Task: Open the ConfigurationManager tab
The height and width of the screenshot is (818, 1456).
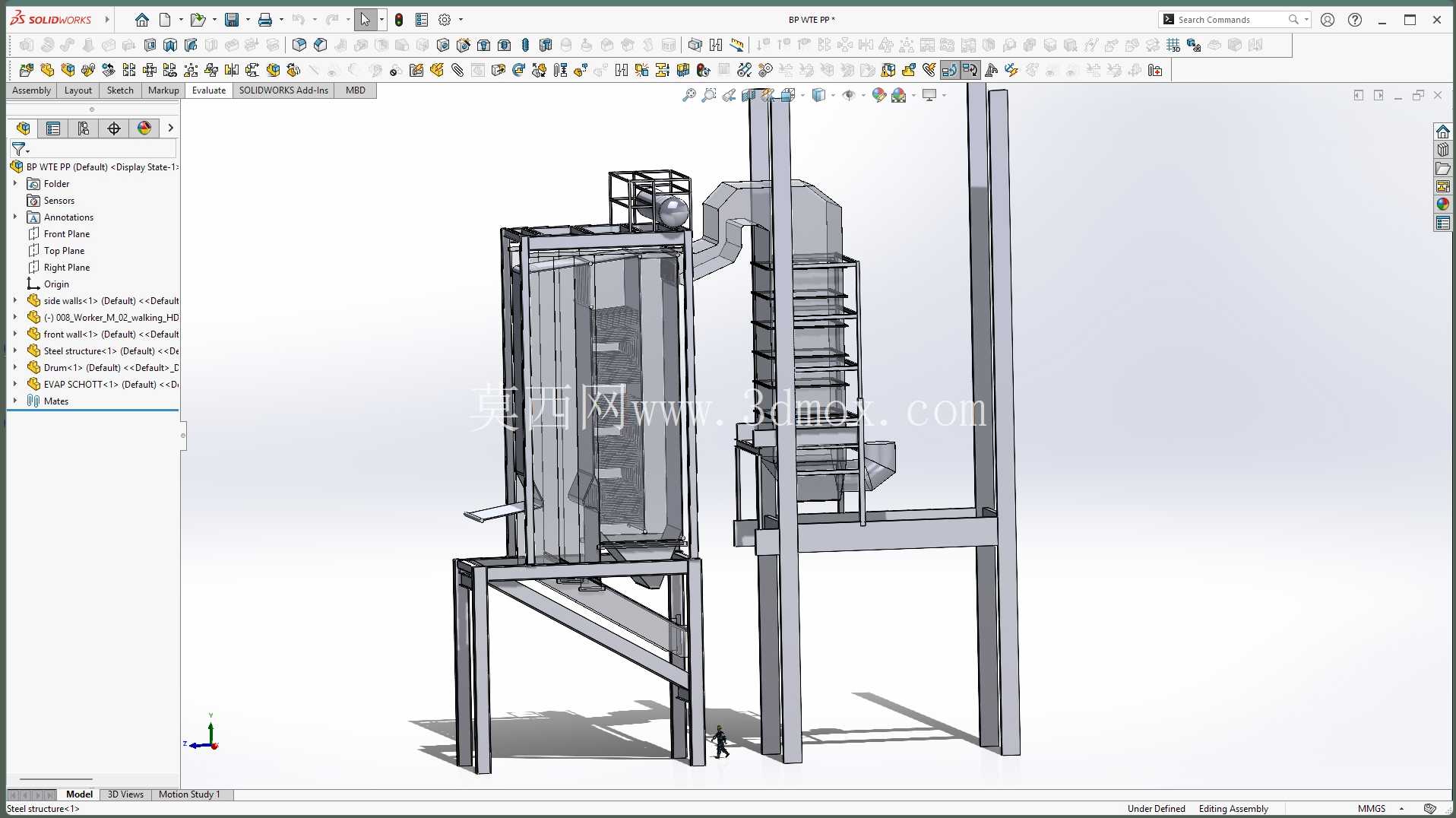Action: tap(84, 128)
